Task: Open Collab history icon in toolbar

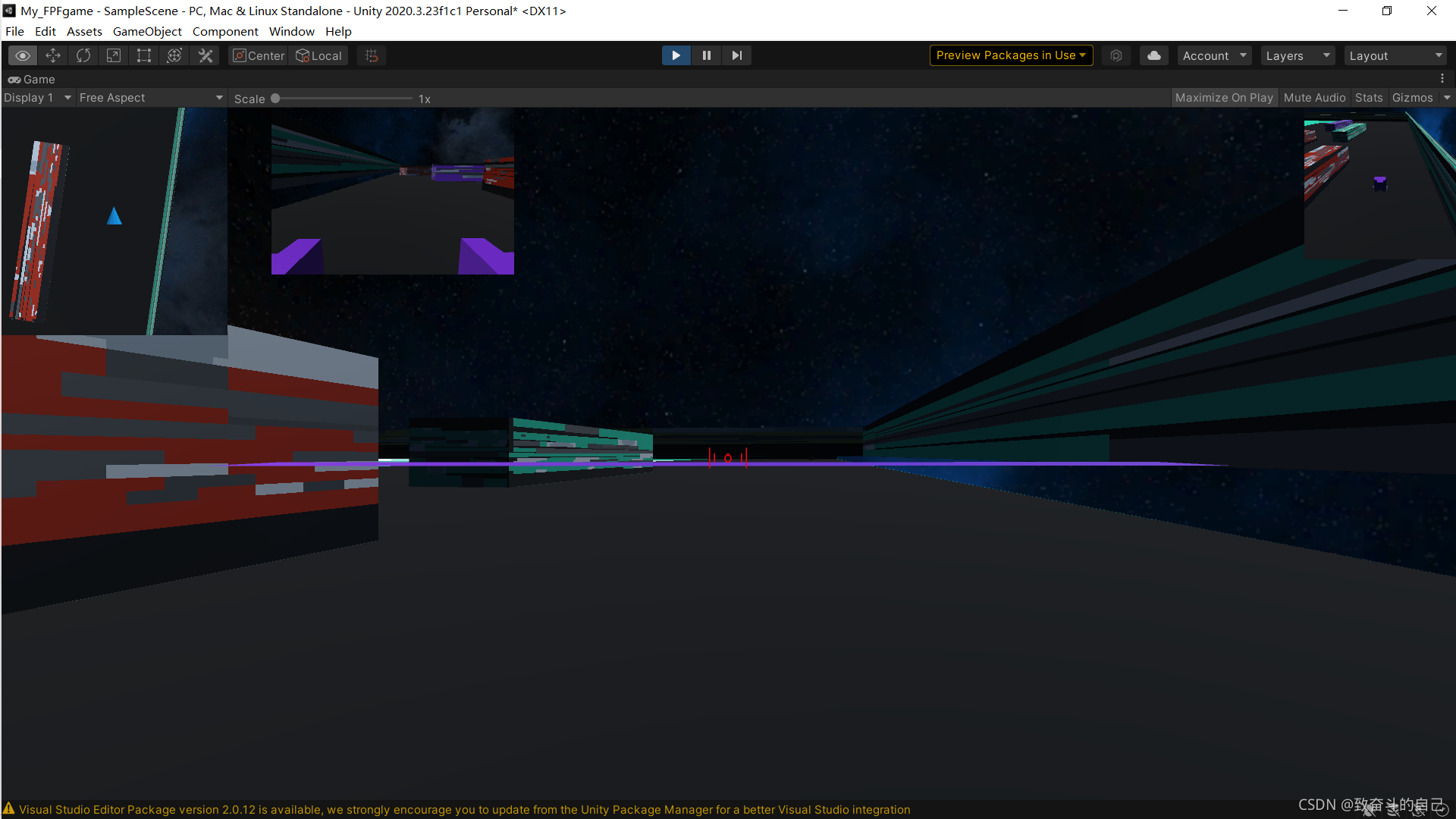Action: coord(1116,55)
